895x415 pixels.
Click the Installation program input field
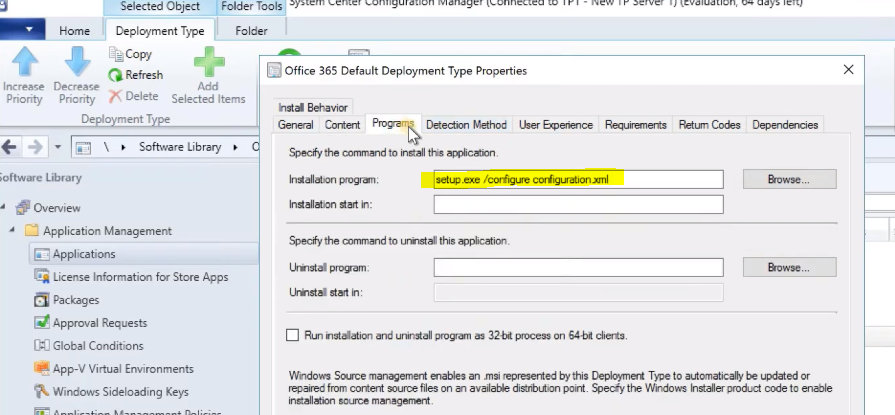pos(578,179)
